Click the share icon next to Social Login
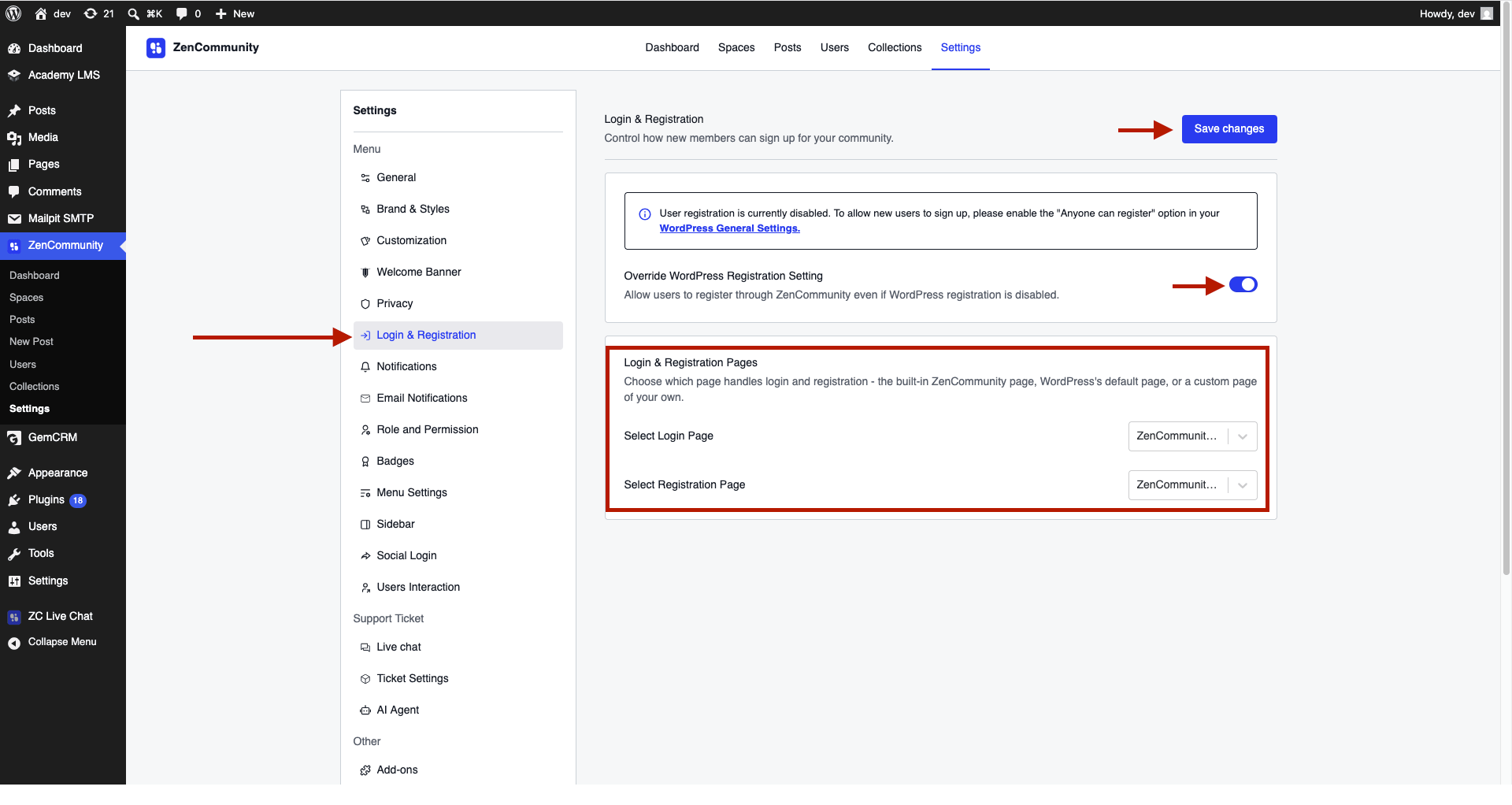 [x=365, y=556]
